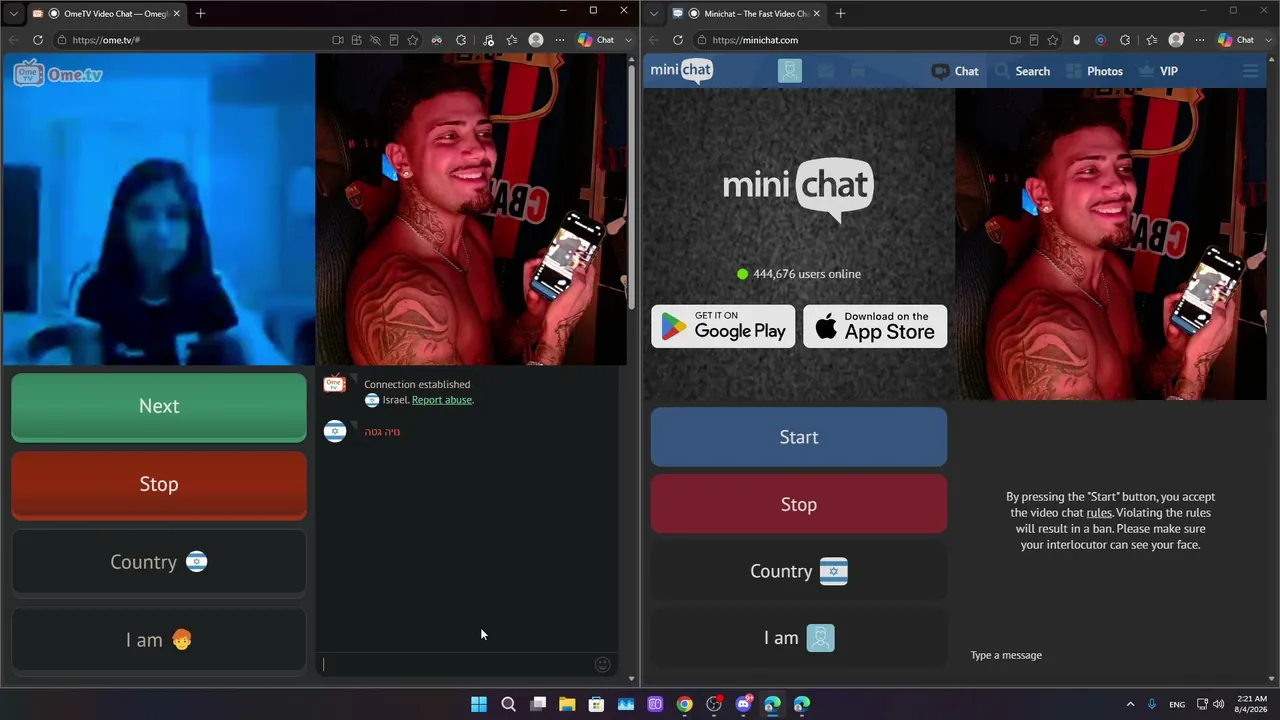1280x720 pixels.
Task: Select the Minichat browser tab
Action: (746, 13)
